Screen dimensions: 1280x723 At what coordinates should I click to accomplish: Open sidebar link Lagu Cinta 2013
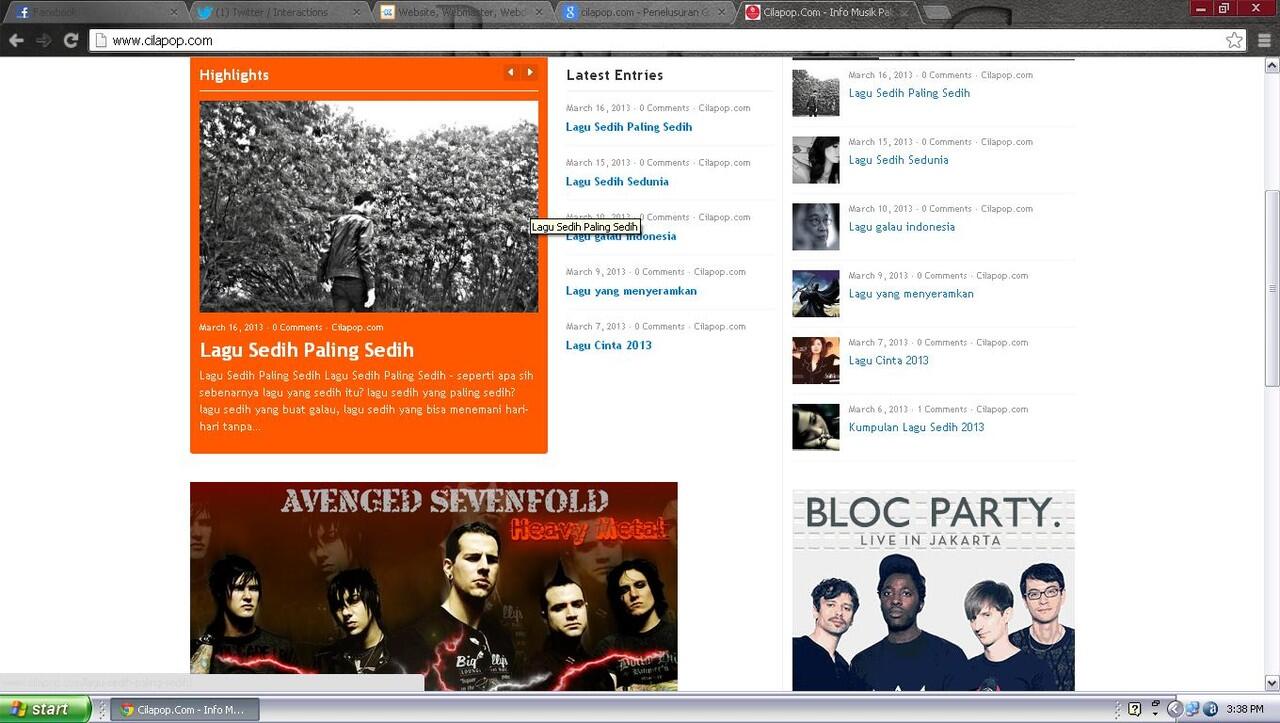[x=888, y=360]
